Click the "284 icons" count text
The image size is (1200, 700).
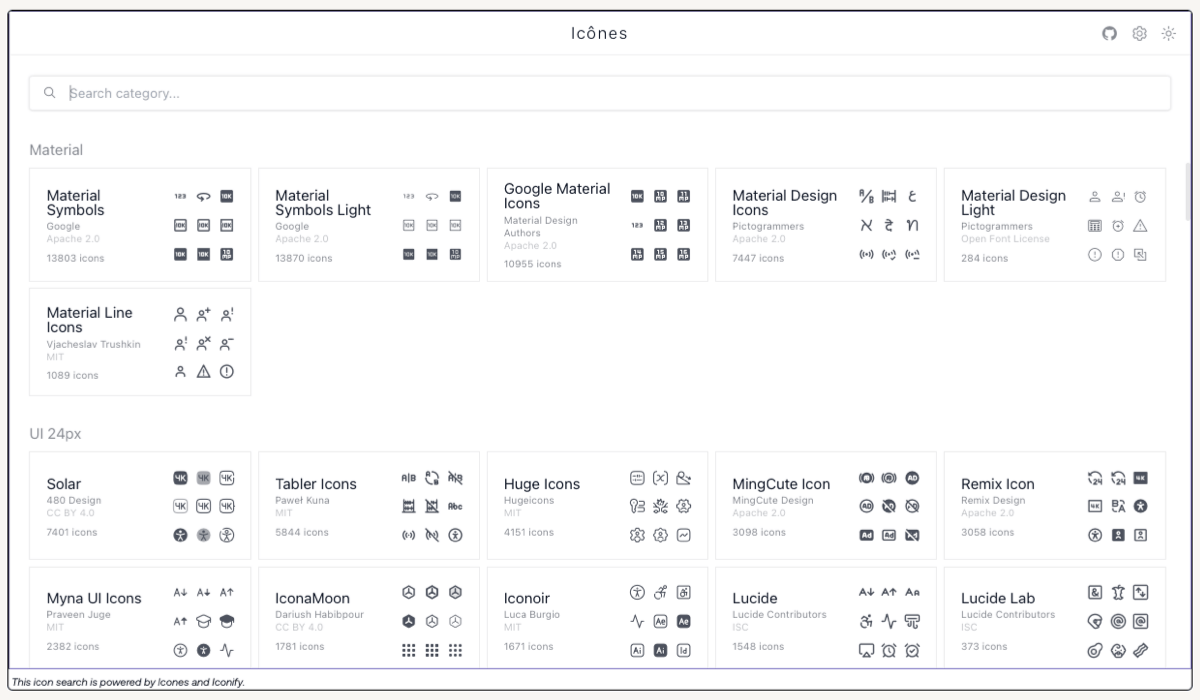(x=984, y=258)
